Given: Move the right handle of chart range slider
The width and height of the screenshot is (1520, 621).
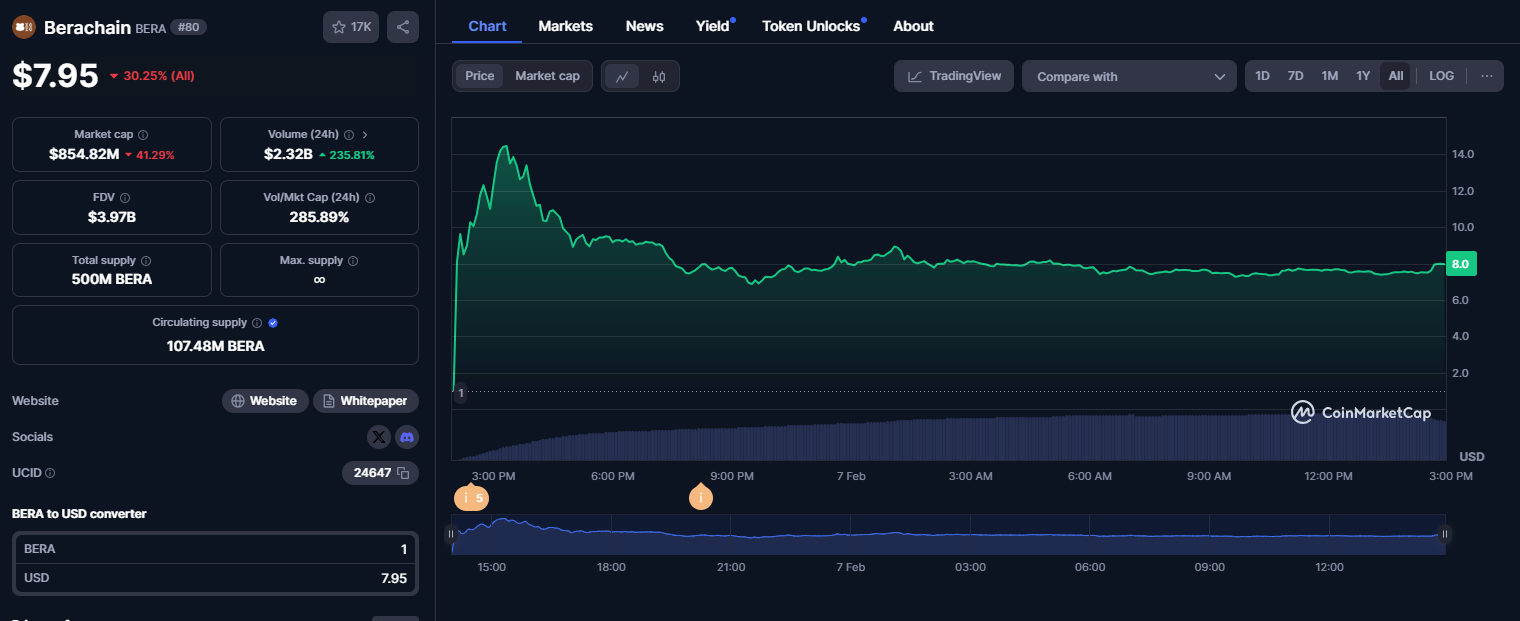Looking at the screenshot, I should coord(1444,534).
